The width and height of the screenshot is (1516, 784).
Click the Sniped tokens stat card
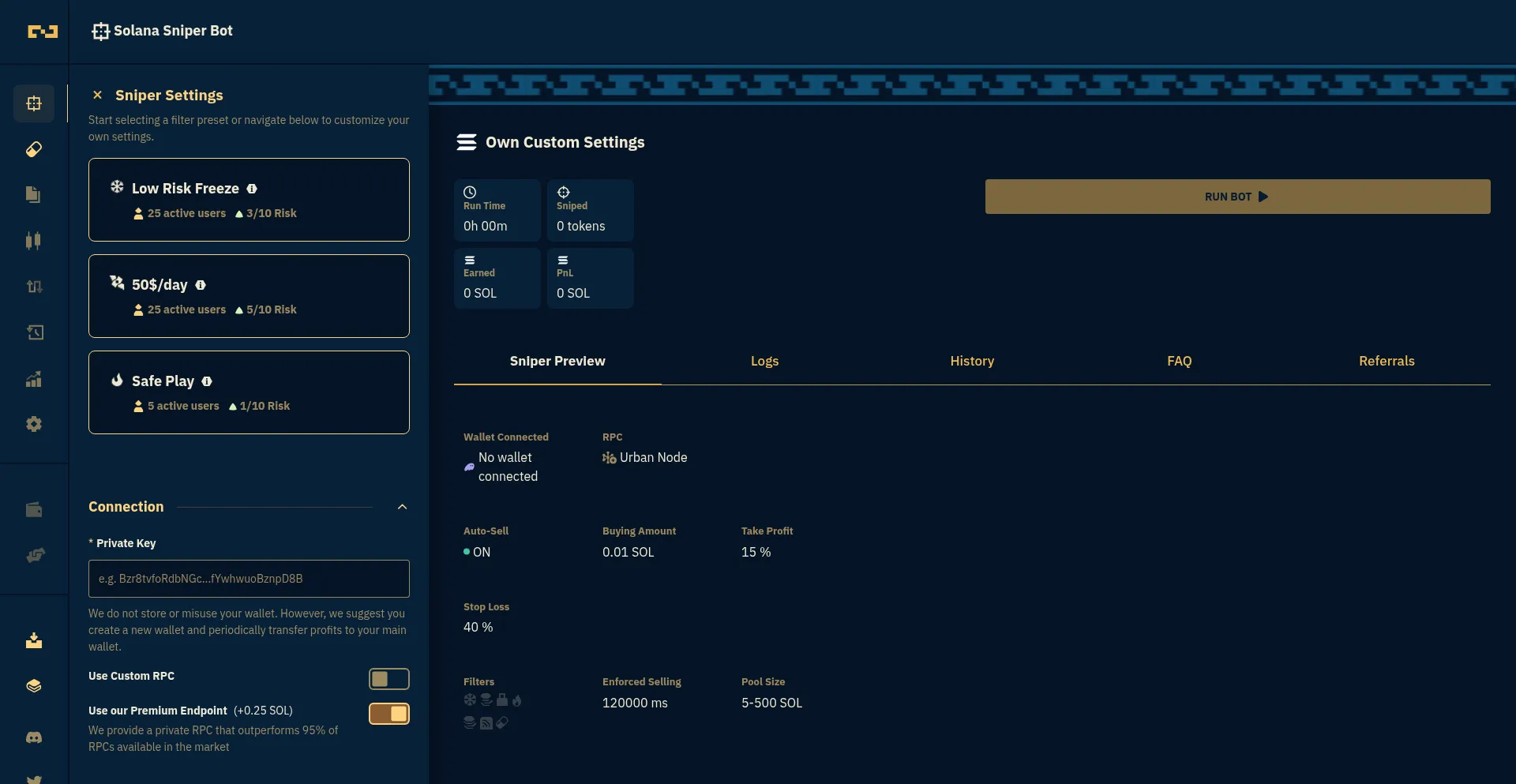coord(591,210)
